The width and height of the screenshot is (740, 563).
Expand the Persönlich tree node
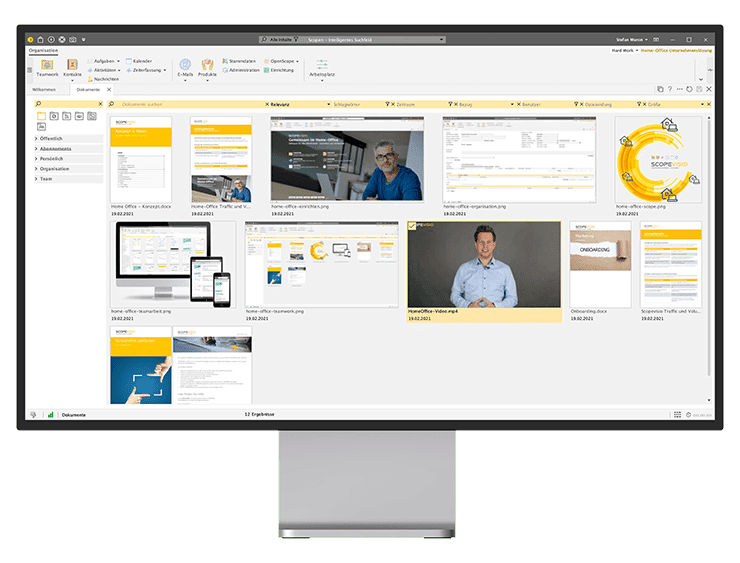[x=36, y=159]
